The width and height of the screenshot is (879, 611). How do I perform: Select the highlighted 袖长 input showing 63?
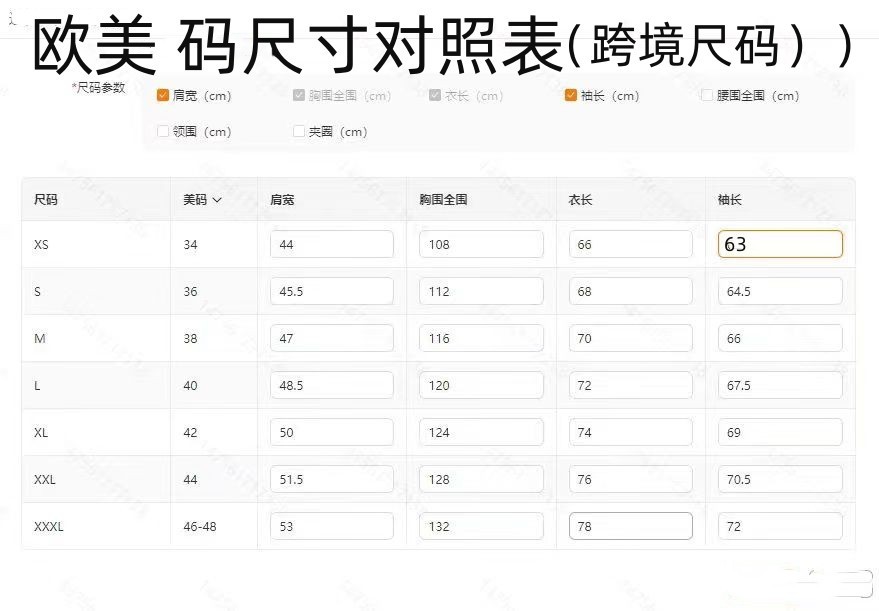point(779,243)
